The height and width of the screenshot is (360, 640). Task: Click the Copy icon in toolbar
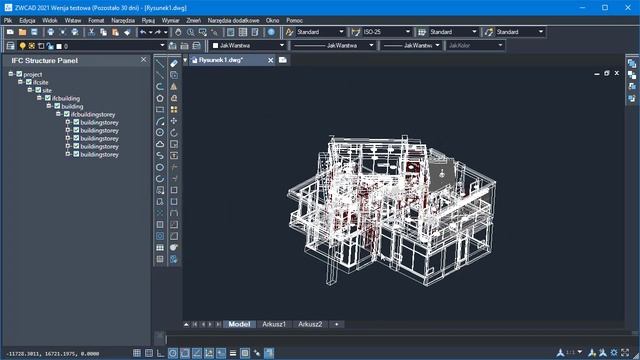(x=103, y=32)
